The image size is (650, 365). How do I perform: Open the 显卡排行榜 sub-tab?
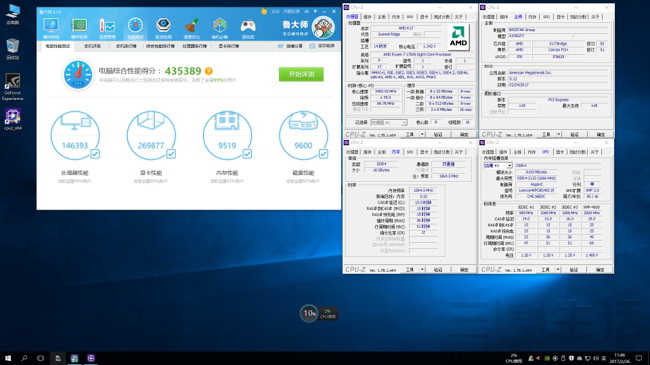point(228,46)
